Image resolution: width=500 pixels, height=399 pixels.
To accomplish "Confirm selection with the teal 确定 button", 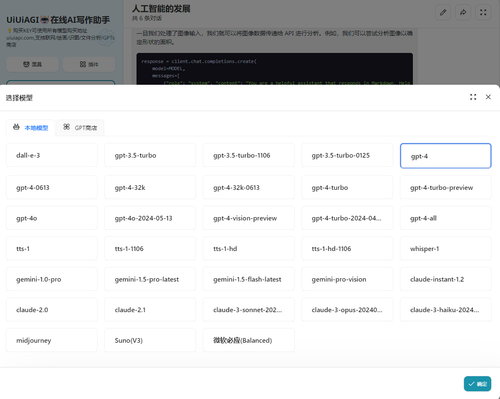I will 477,384.
